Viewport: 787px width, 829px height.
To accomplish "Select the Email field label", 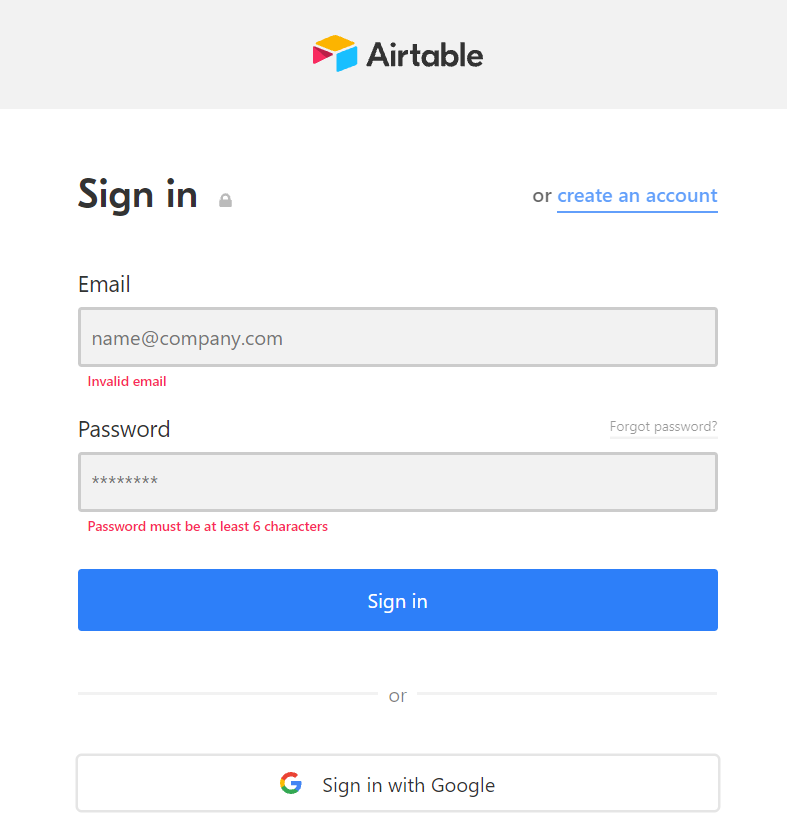I will (104, 284).
